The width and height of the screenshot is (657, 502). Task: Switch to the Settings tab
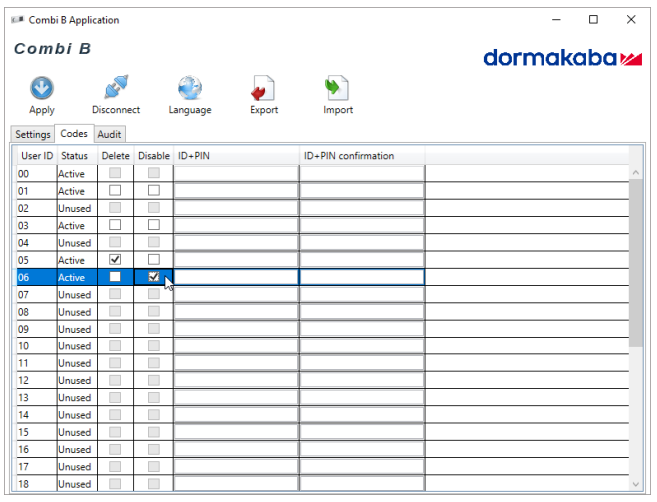click(x=33, y=134)
